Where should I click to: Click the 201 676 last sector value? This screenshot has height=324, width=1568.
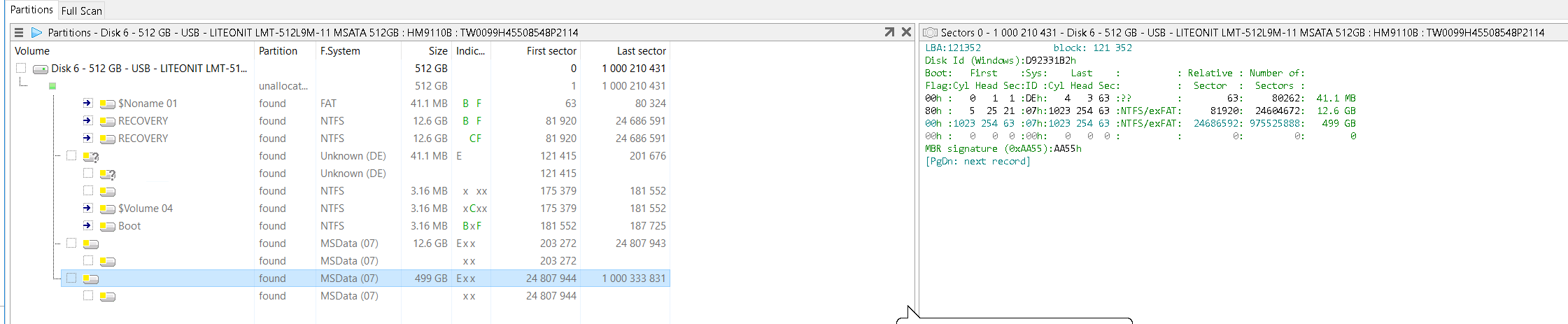pos(647,156)
